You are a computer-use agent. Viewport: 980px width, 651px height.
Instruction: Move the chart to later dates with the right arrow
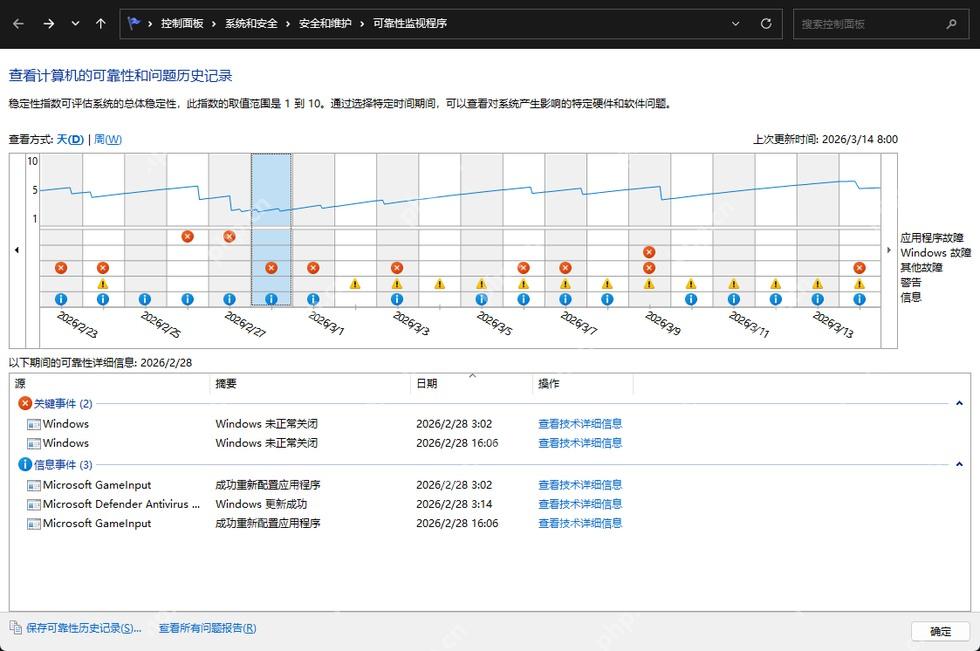point(889,250)
